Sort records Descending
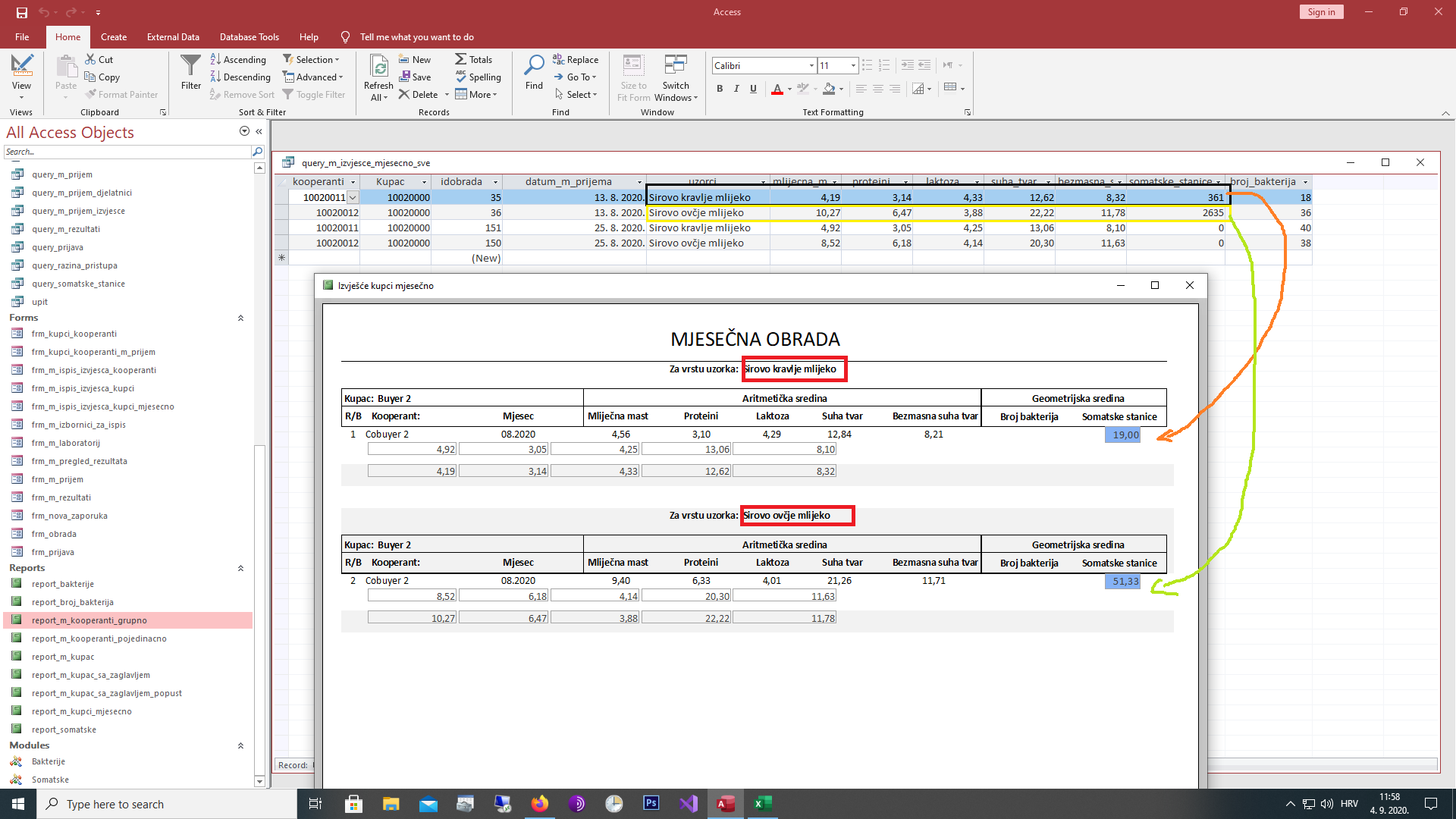The width and height of the screenshot is (1456, 819). coord(240,77)
